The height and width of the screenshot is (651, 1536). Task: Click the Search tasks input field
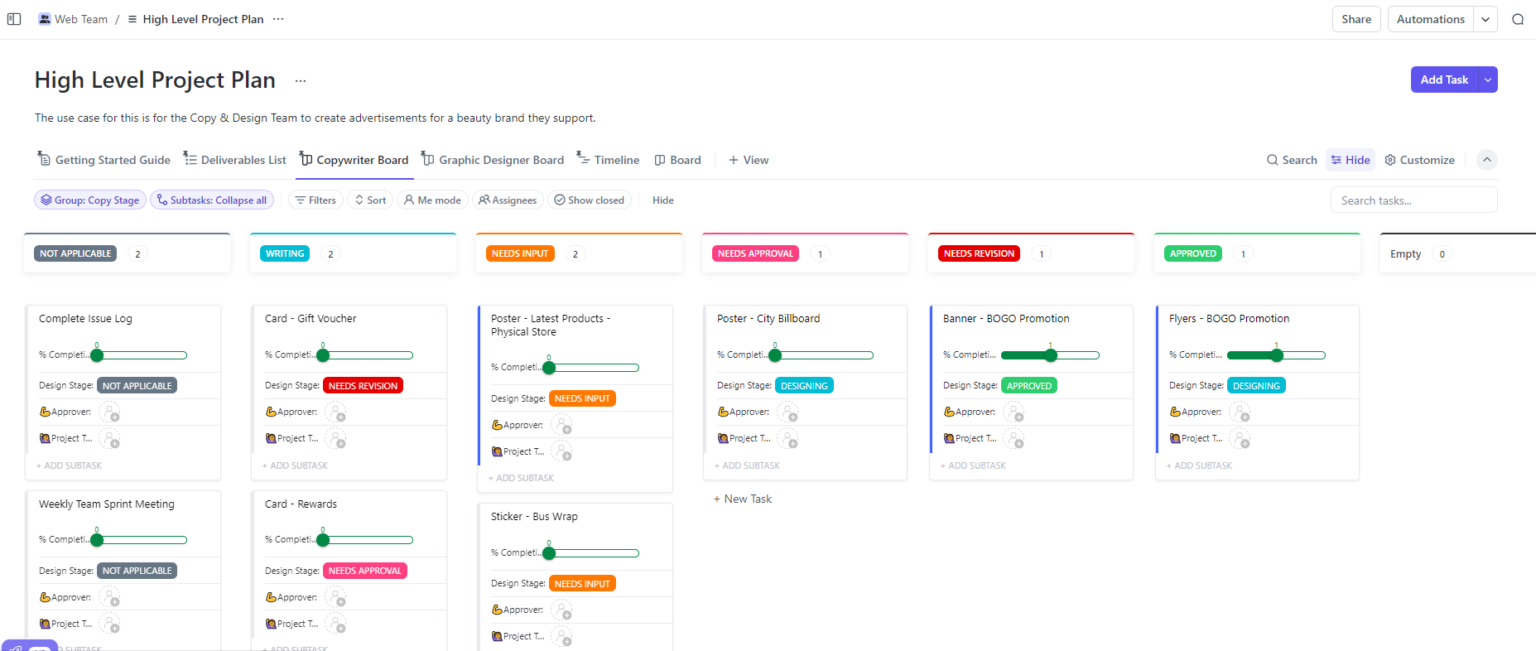(1413, 199)
